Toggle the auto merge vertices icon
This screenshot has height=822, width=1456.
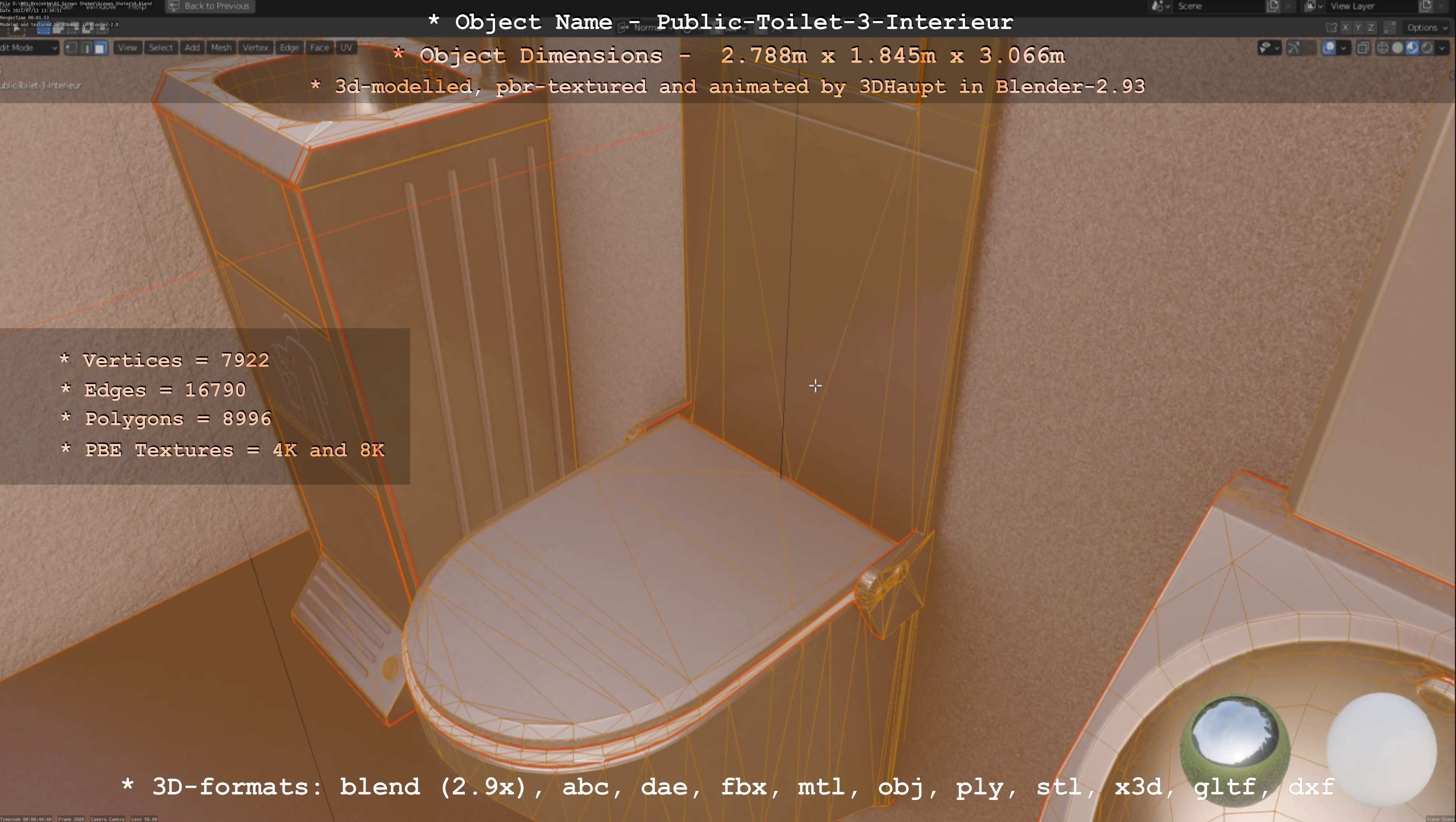tap(1390, 28)
